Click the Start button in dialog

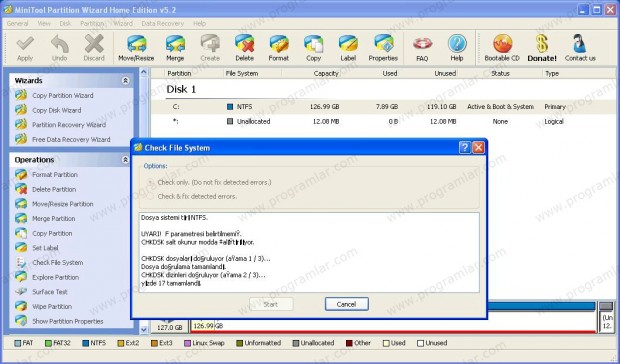click(271, 304)
